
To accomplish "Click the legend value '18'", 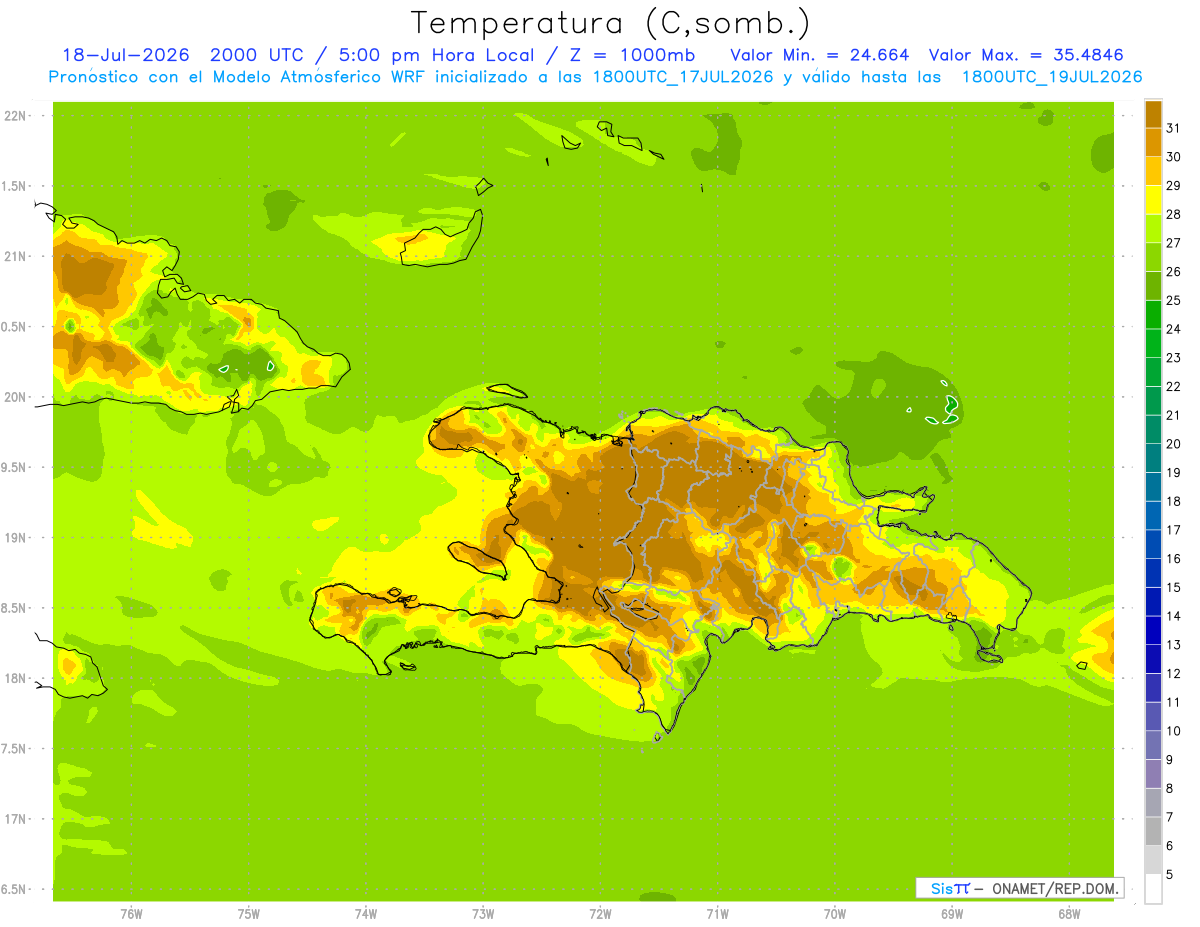I will tap(1174, 501).
